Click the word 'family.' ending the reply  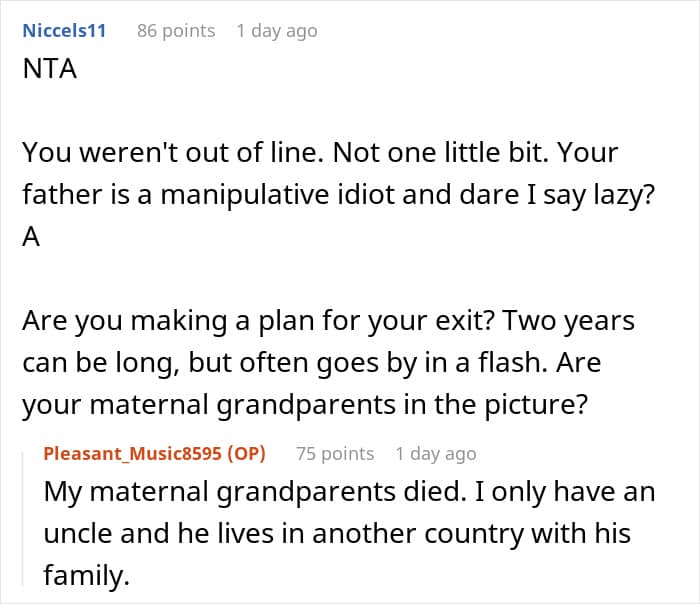tap(87, 575)
